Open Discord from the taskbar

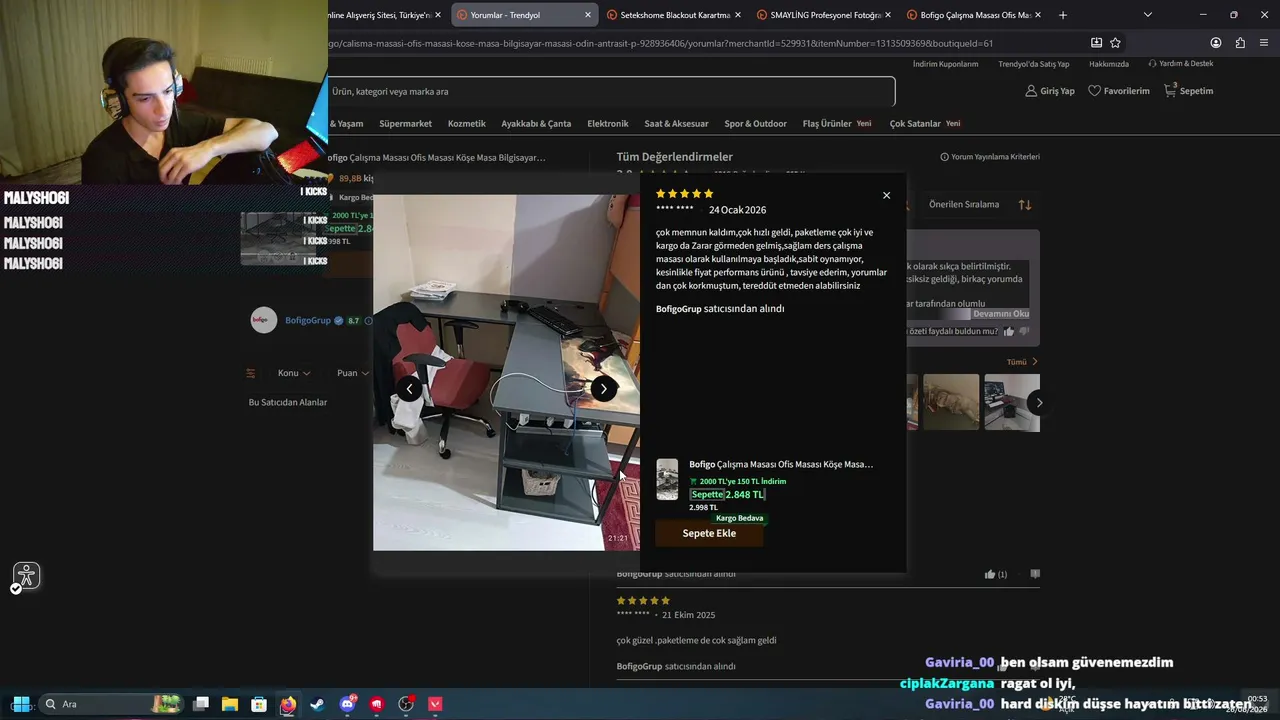[x=347, y=704]
